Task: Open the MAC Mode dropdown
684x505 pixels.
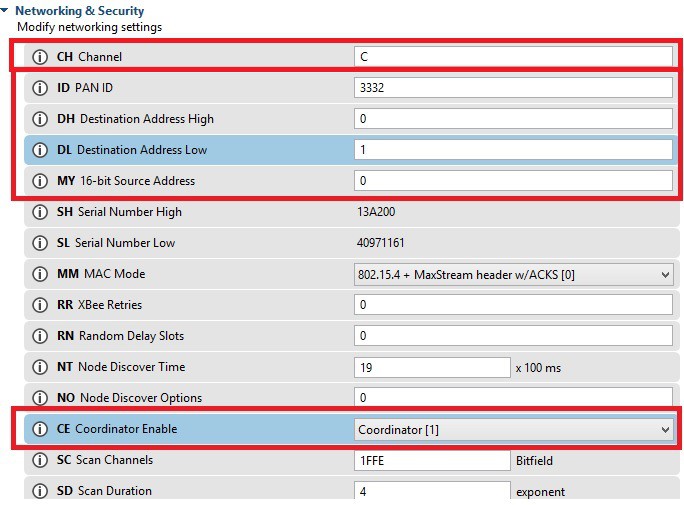Action: click(513, 274)
